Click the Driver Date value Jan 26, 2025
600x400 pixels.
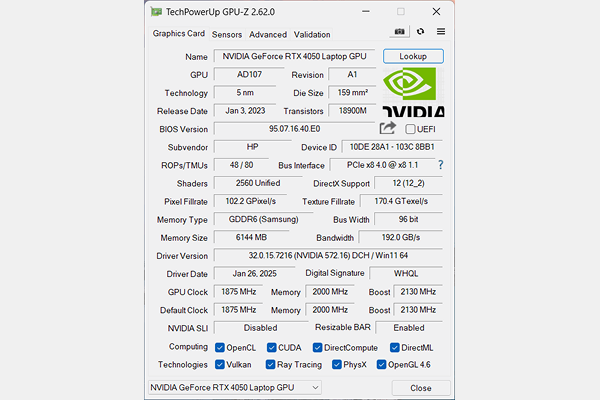(x=254, y=274)
